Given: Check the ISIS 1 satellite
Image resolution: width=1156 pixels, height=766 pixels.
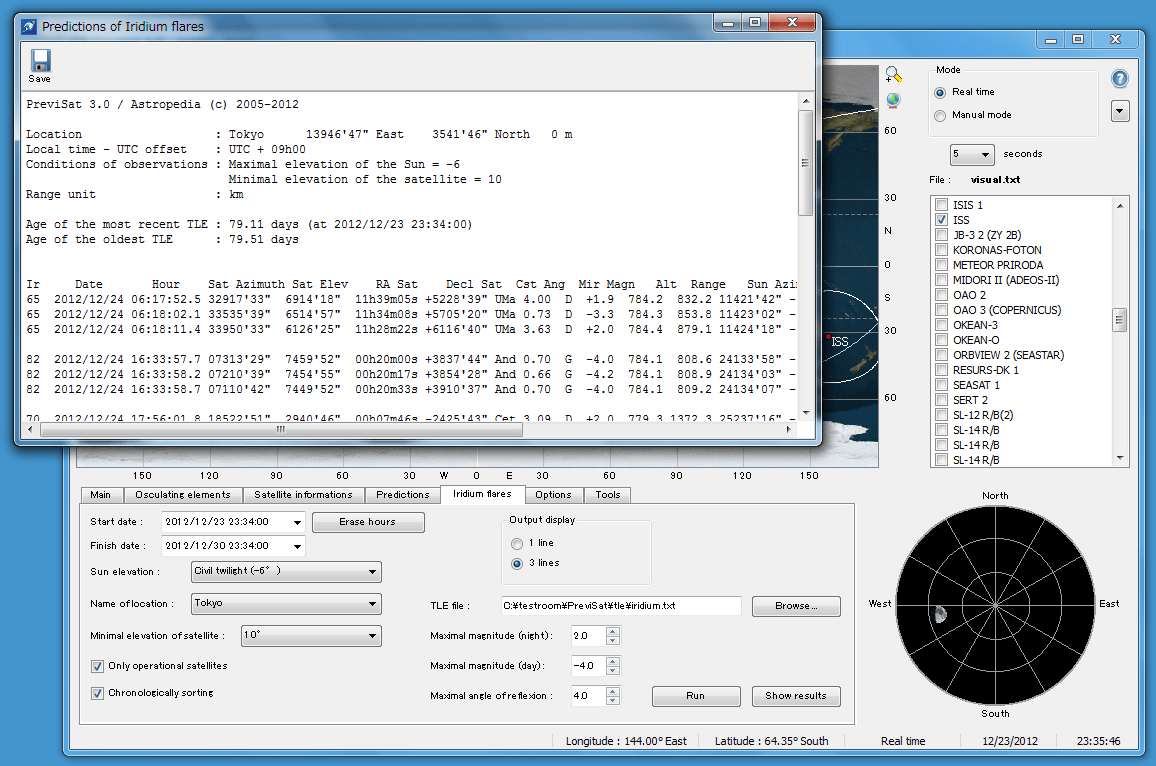Looking at the screenshot, I should [941, 205].
